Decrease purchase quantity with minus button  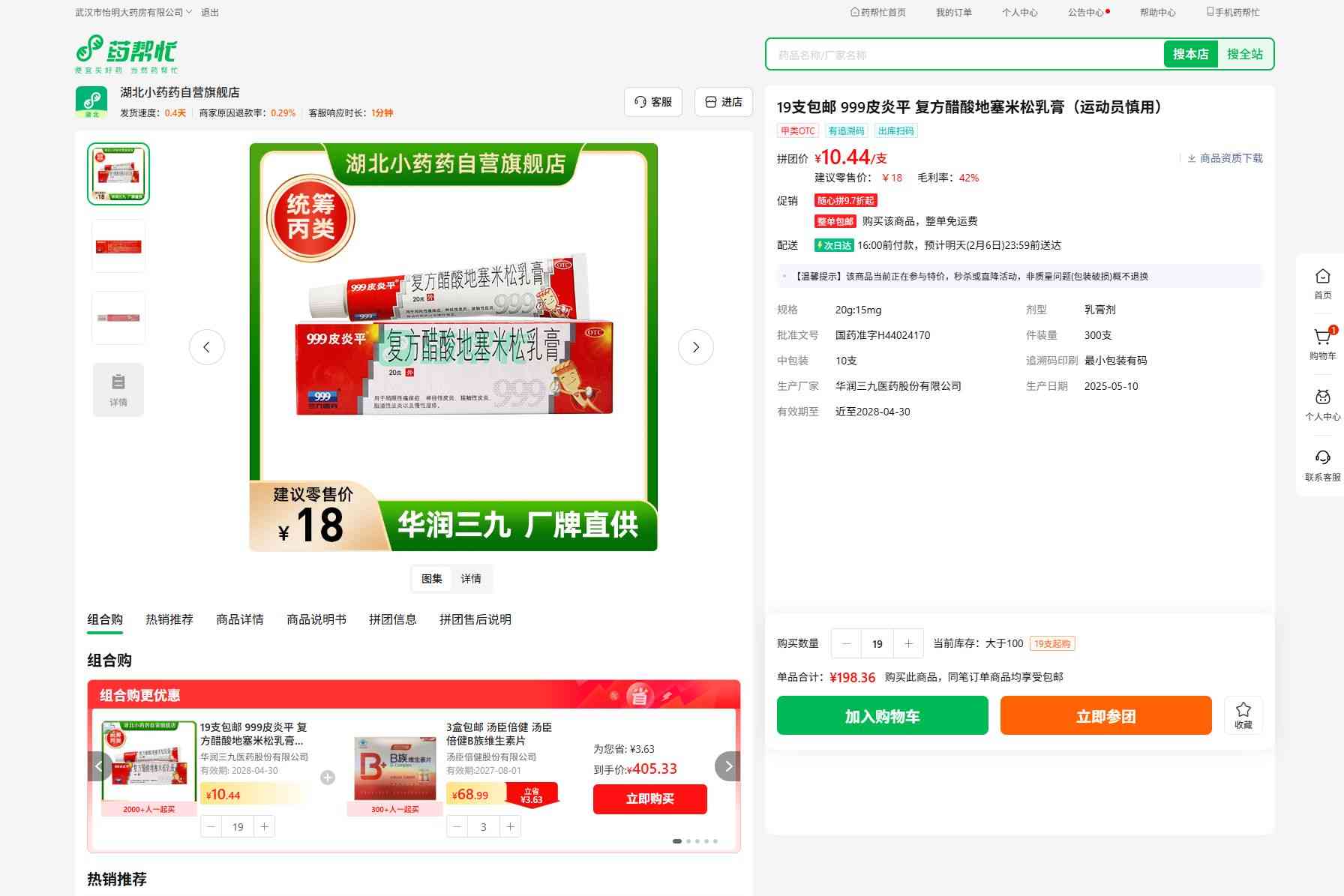(847, 643)
